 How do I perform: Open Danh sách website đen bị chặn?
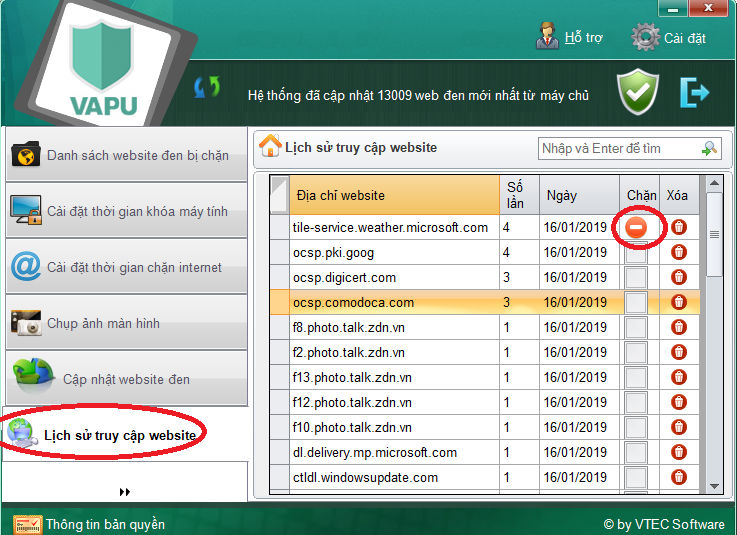coord(126,155)
